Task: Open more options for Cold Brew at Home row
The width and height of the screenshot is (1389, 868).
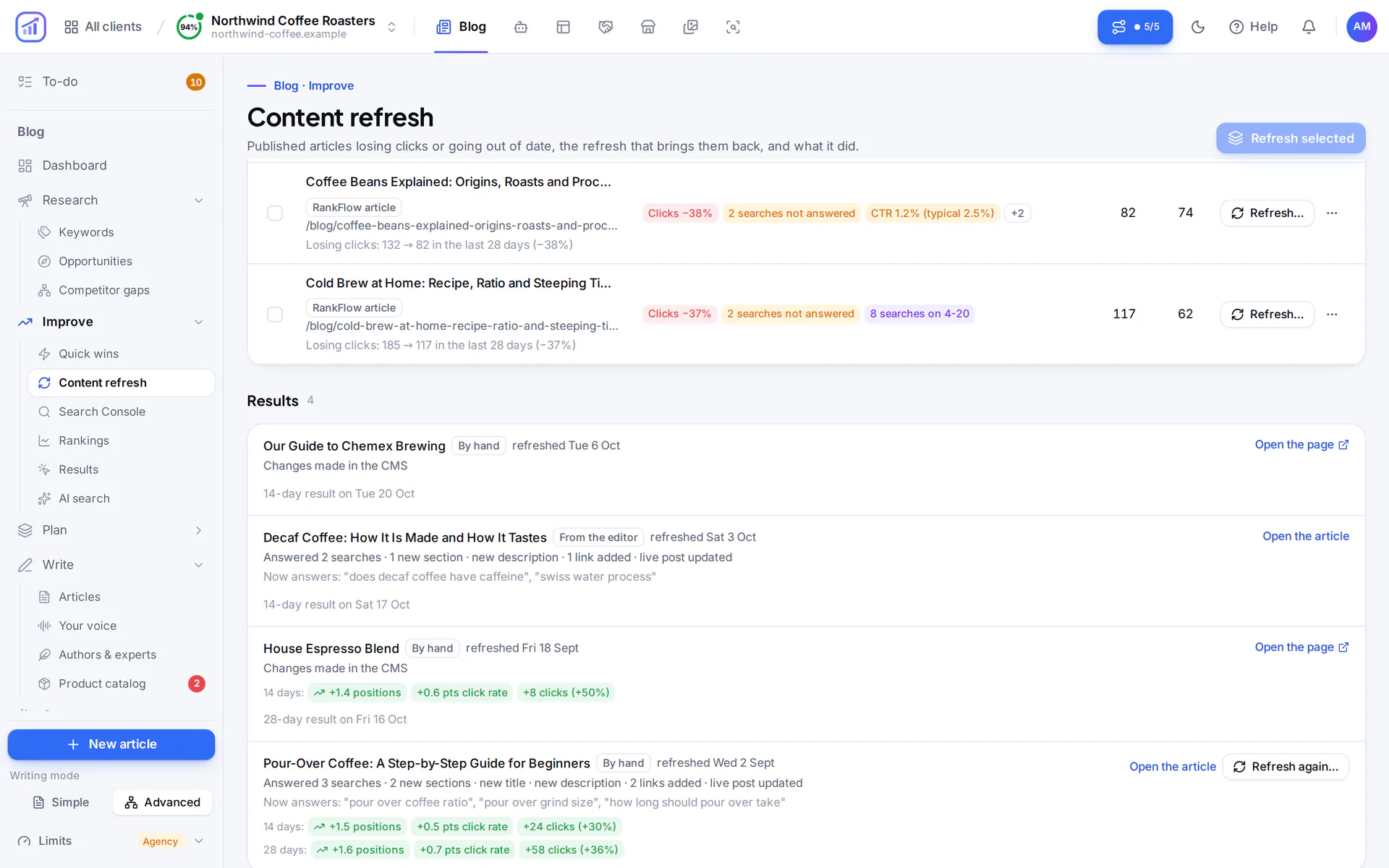Action: click(1332, 315)
